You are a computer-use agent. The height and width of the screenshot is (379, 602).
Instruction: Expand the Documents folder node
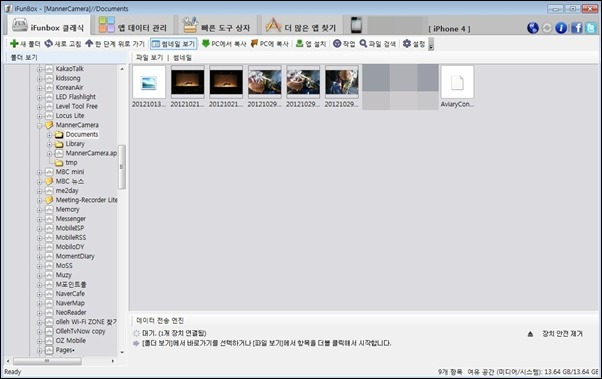tap(49, 135)
